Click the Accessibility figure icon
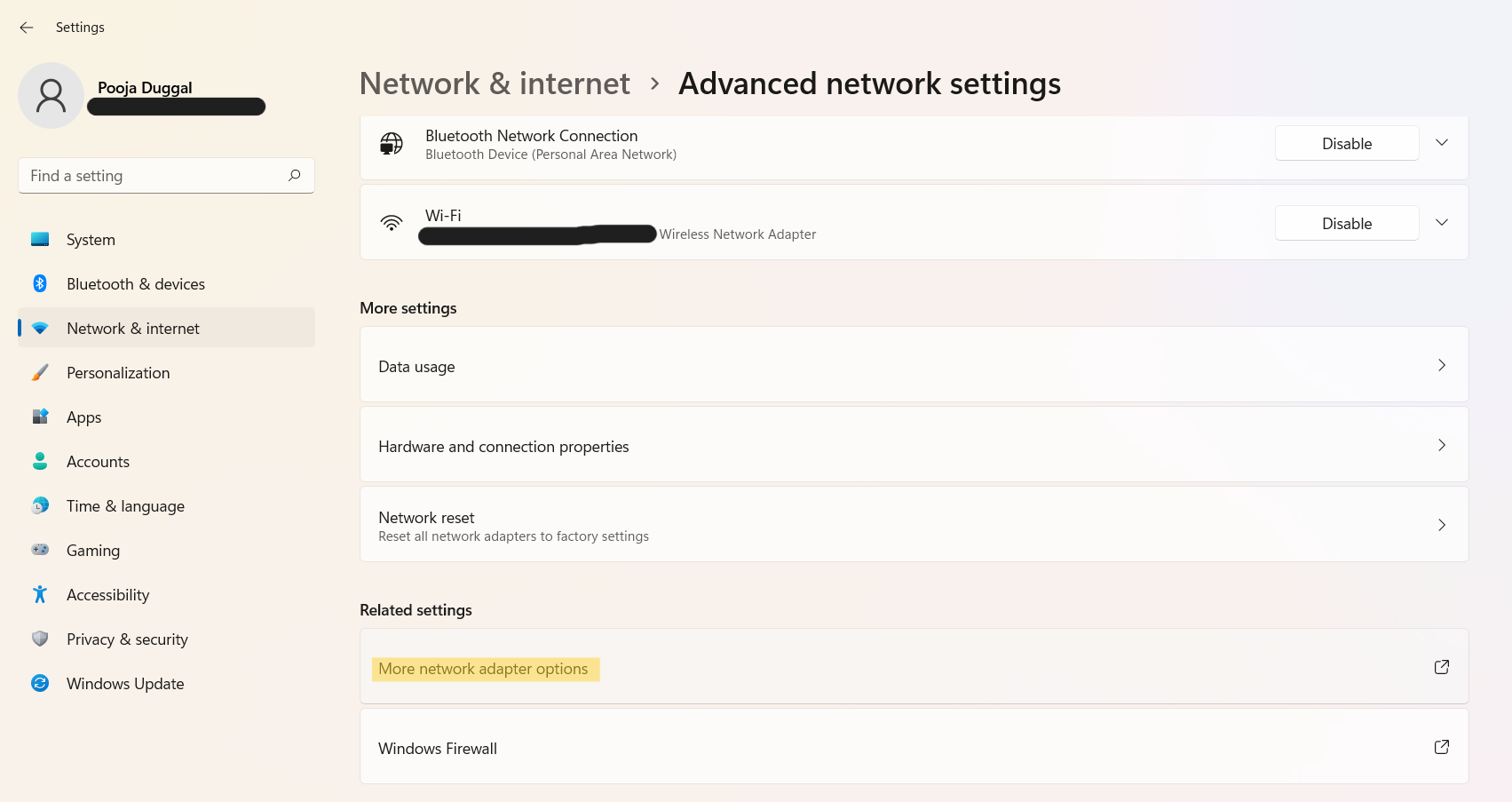Image resolution: width=1512 pixels, height=802 pixels. tap(40, 594)
